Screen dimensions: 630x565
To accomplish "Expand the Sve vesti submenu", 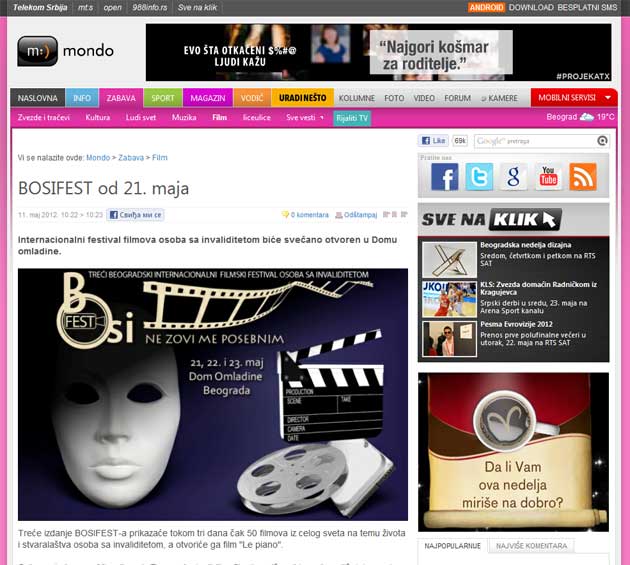I will 304,118.
